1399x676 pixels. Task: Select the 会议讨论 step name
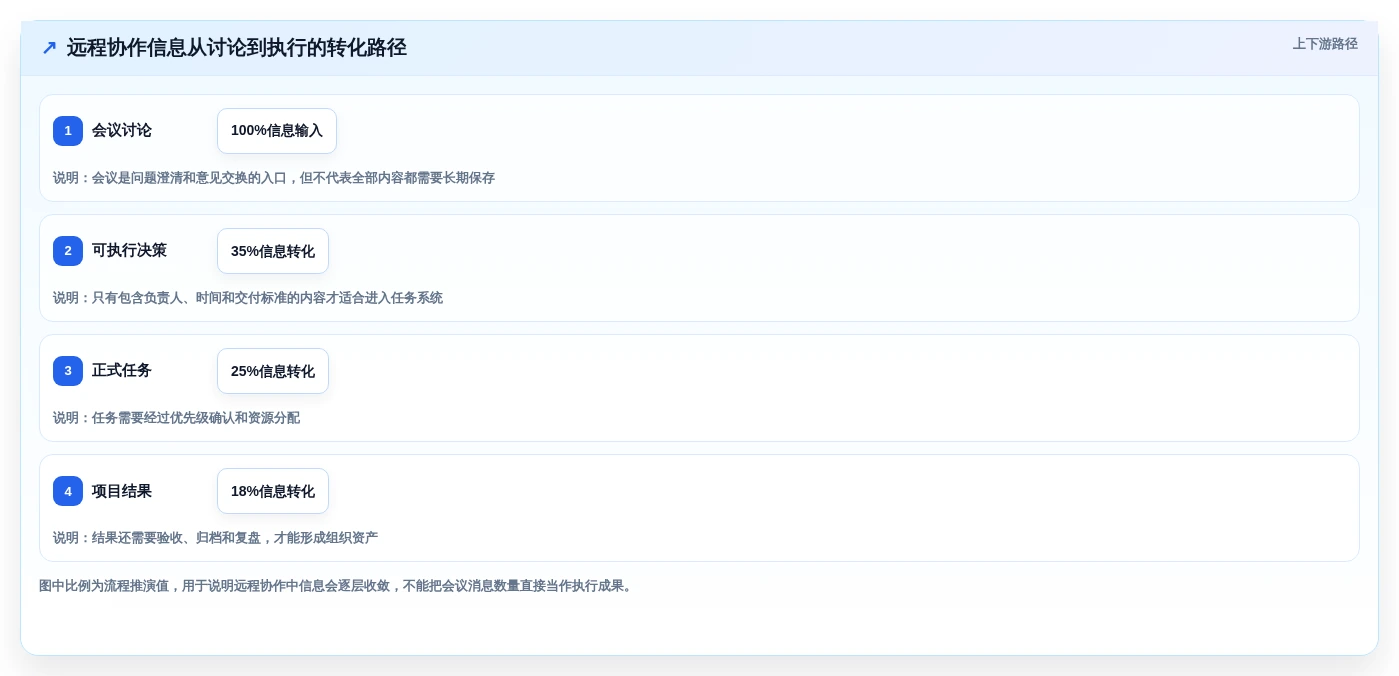[122, 131]
